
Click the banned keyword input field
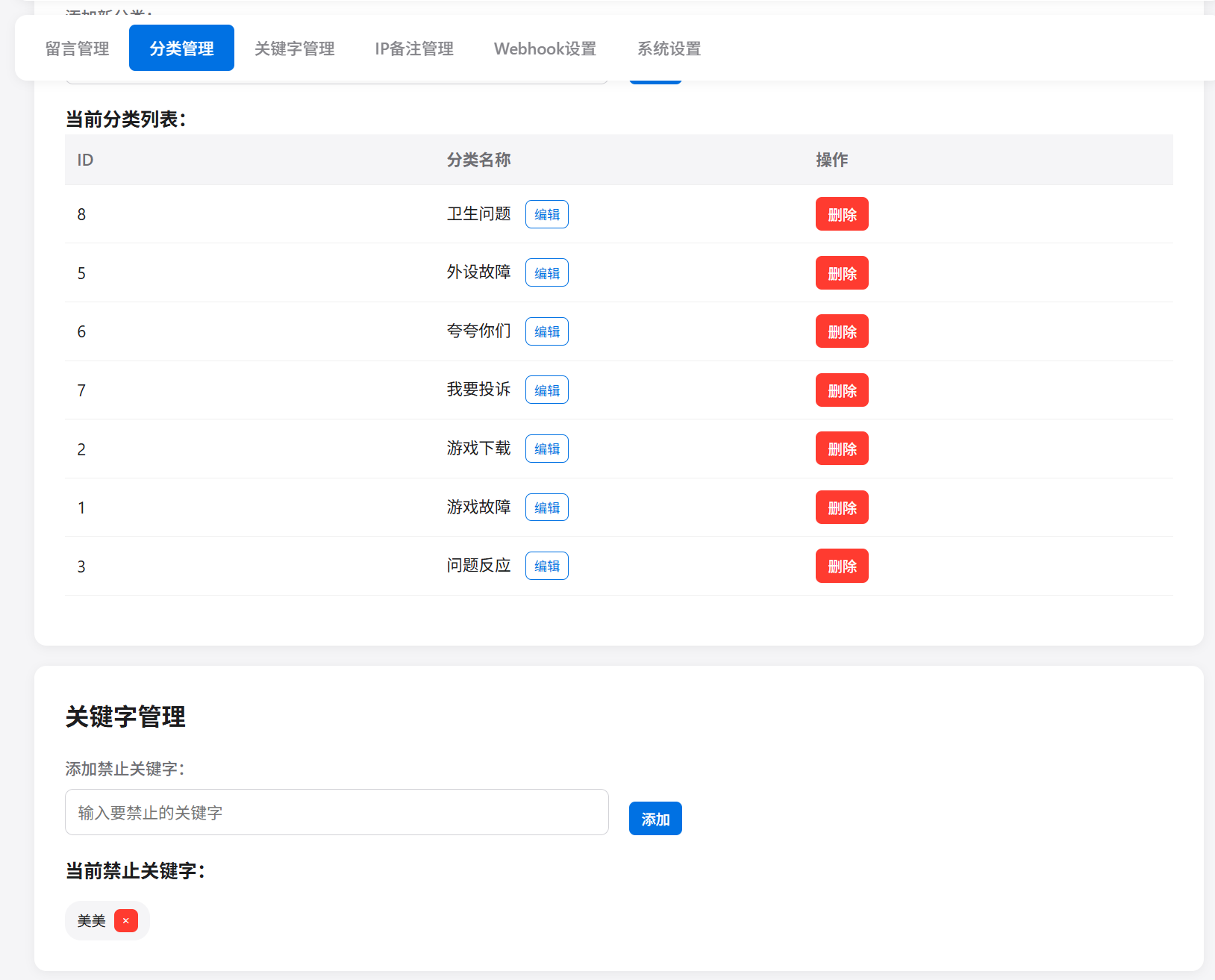click(336, 812)
